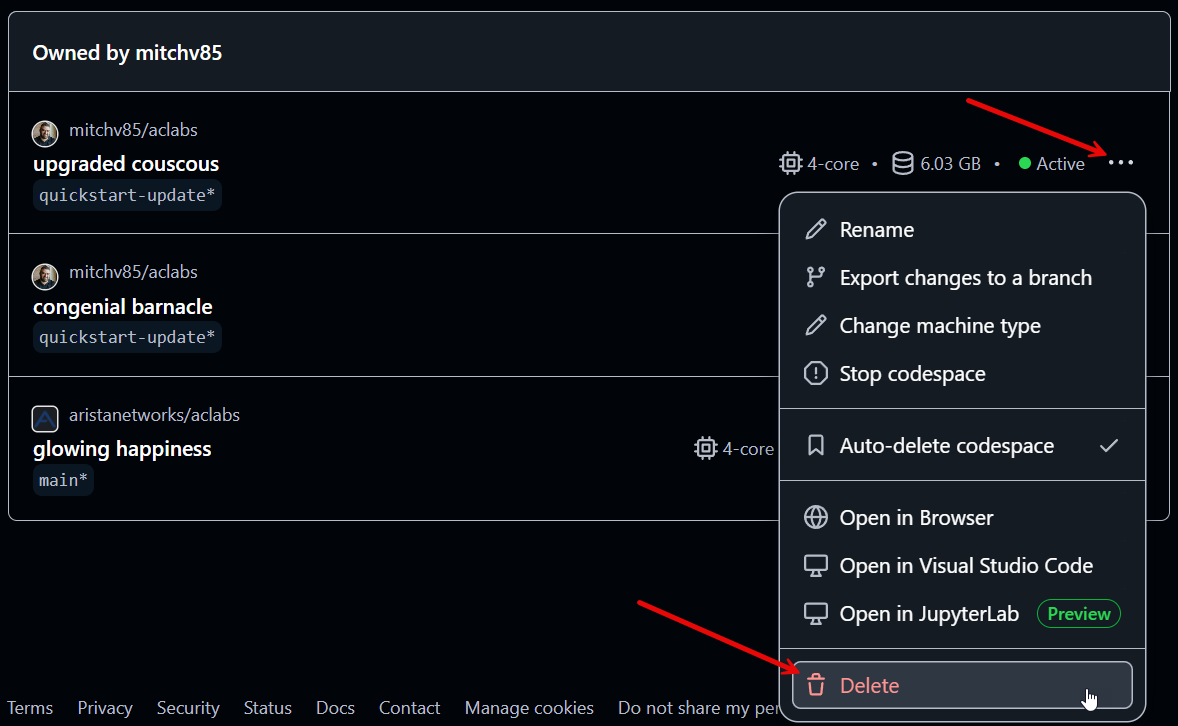Click the Manage cookies footer link
The image size is (1178, 726).
coord(529,708)
